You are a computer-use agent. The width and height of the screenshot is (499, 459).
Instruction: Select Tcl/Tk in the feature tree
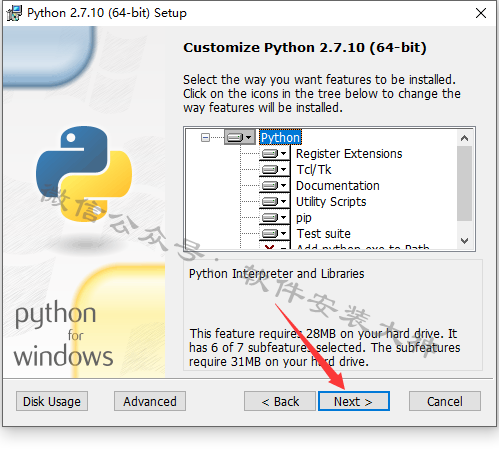point(314,170)
